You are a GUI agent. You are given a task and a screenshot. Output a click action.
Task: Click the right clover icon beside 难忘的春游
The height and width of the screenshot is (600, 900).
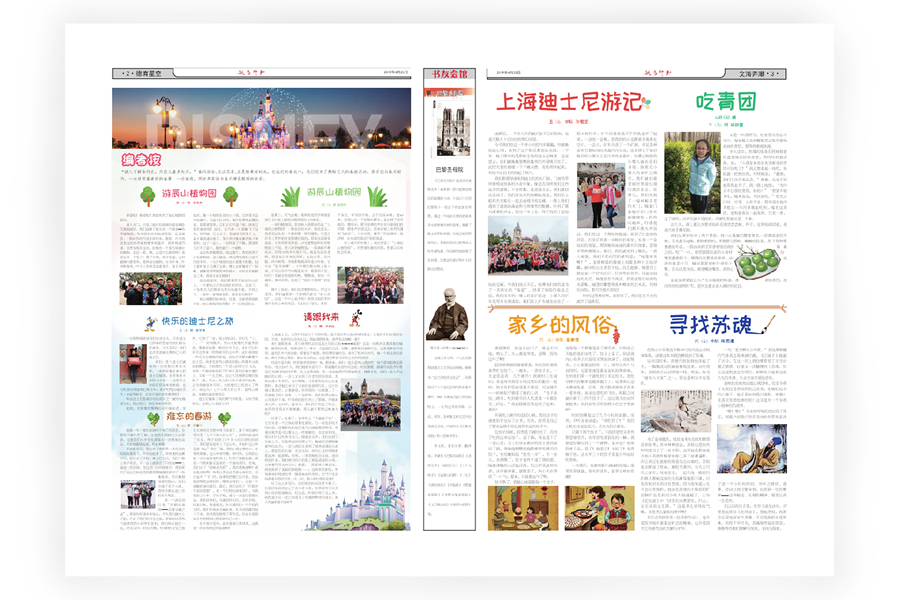pos(224,418)
